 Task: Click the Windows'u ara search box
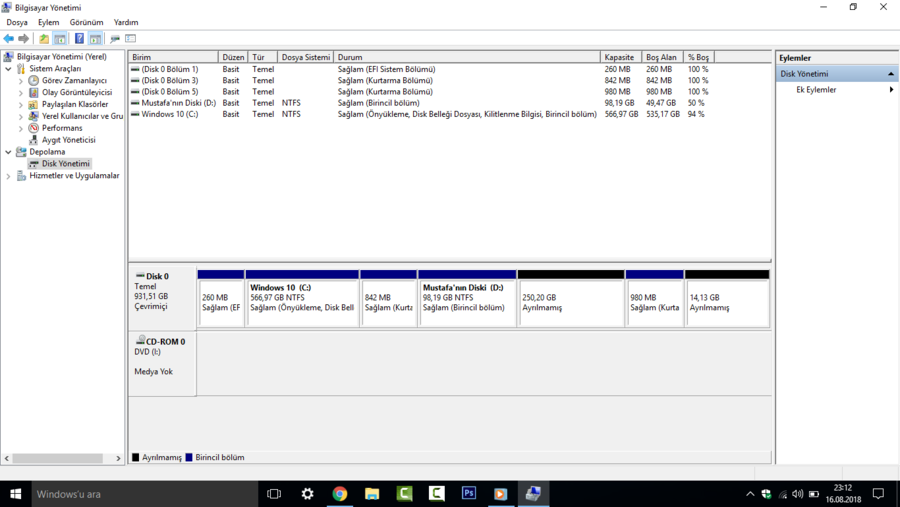pyautogui.click(x=144, y=494)
